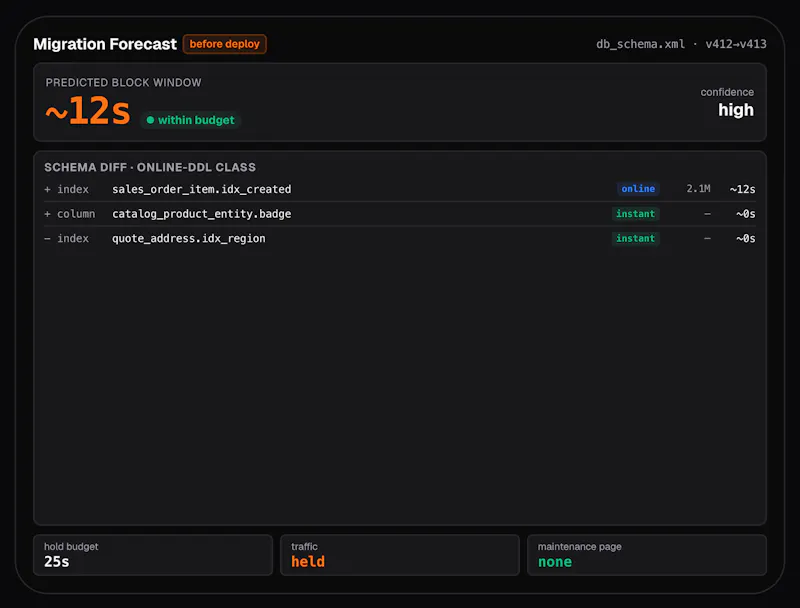Click the green dot in within budget pill
This screenshot has width=800, height=608.
[150, 120]
